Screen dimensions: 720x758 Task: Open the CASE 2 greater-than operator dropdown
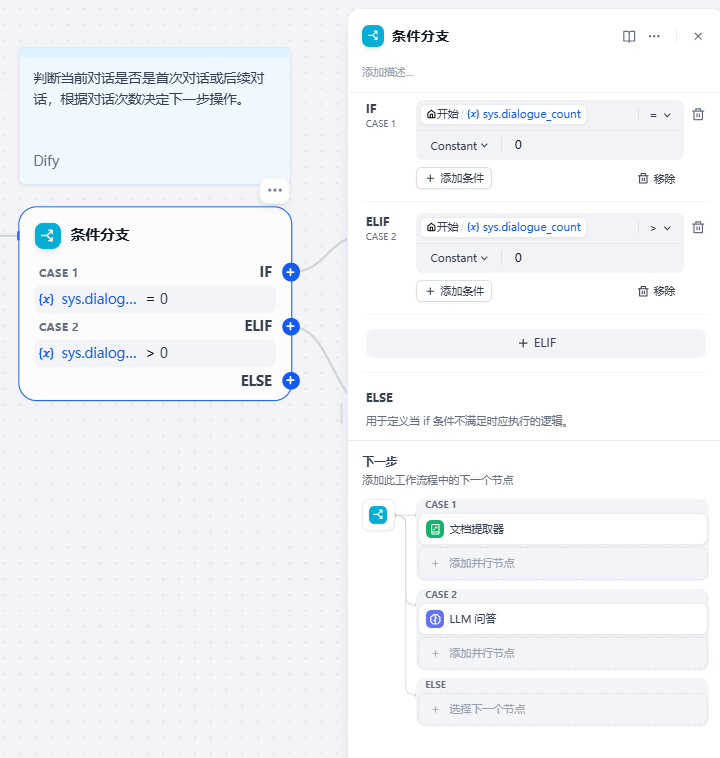(x=660, y=228)
